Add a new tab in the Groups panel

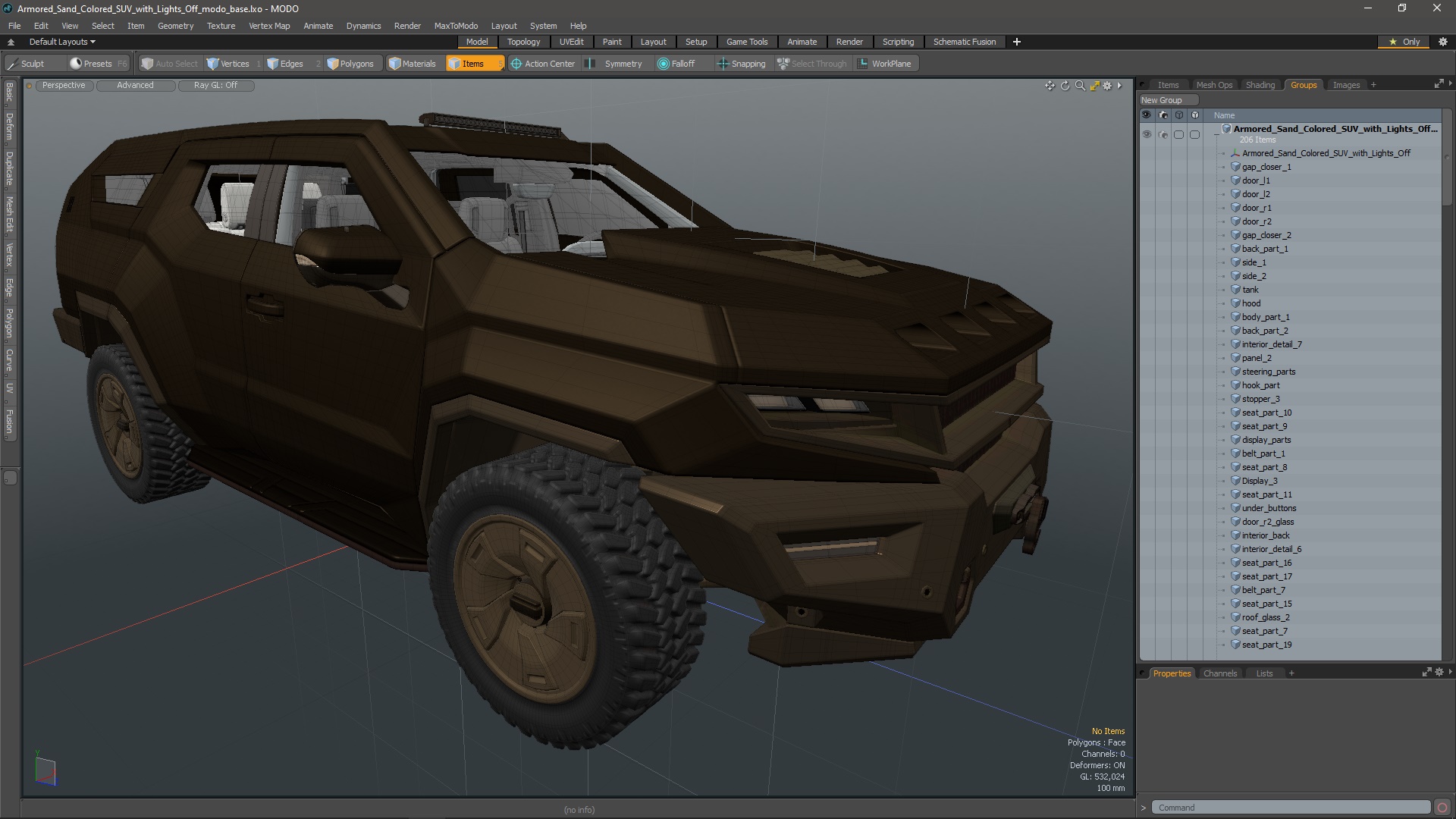click(x=1373, y=85)
